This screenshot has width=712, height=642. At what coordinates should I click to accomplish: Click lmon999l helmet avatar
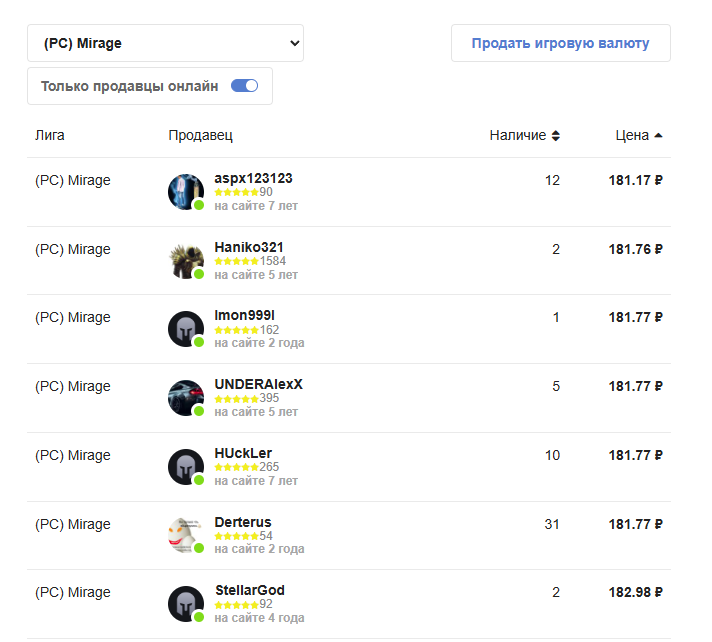[x=186, y=329]
